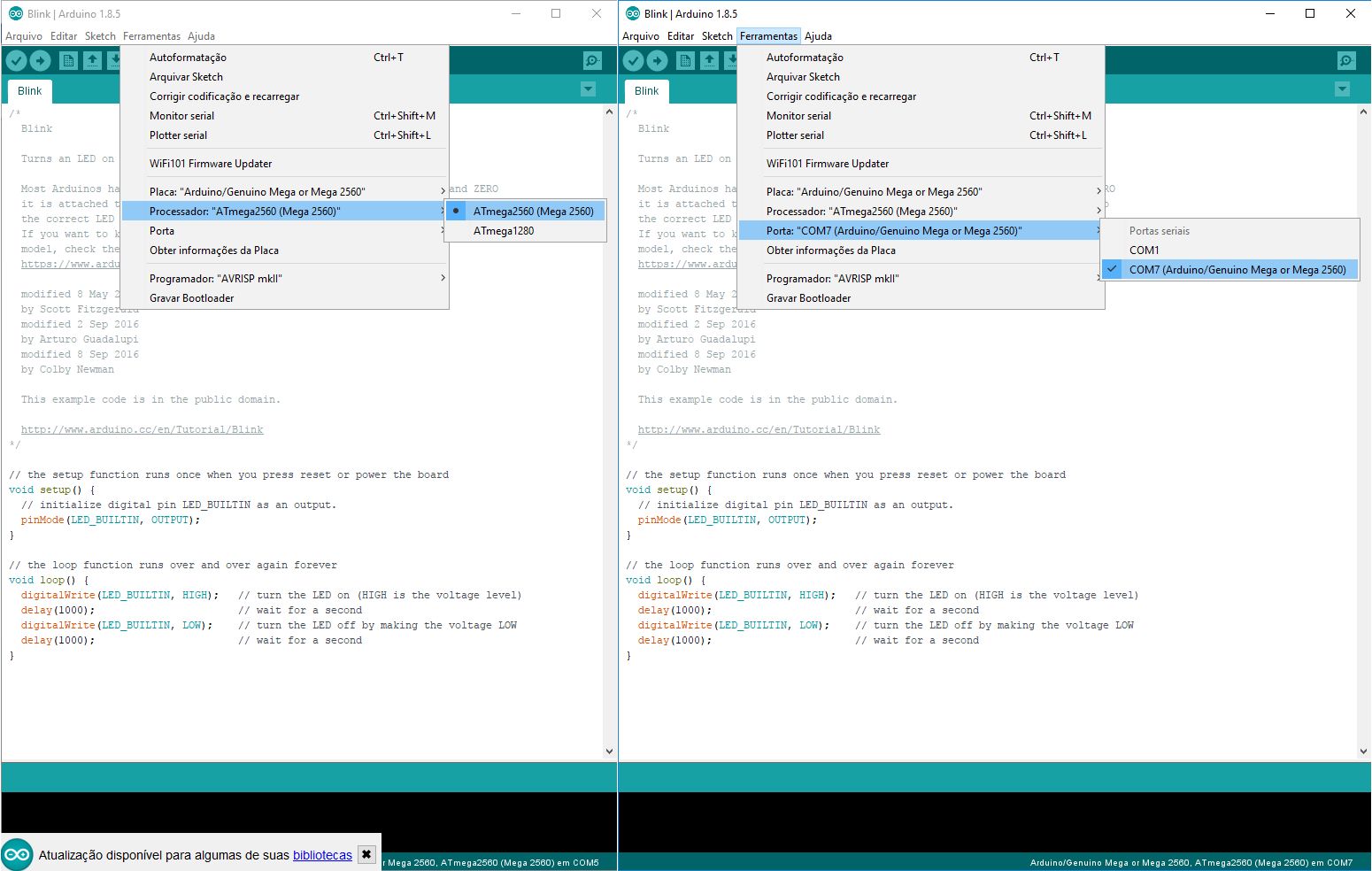Choose Plotter serial in right window menu
Image resolution: width=1372 pixels, height=871 pixels.
pos(921,135)
